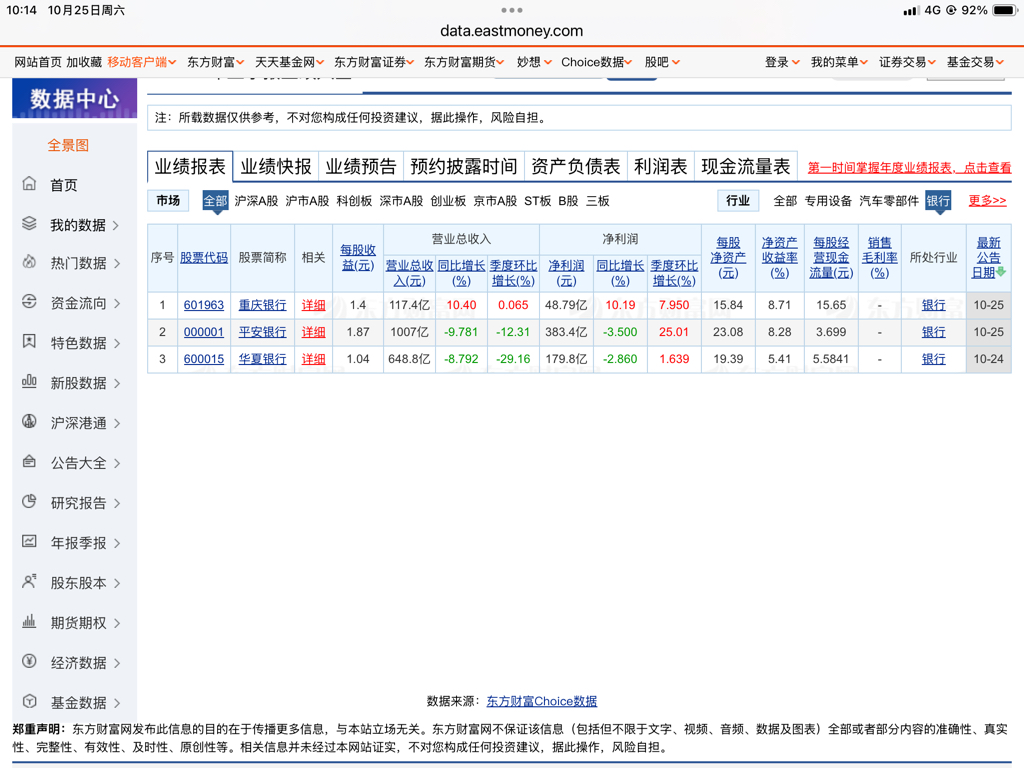Expand 资金流向 sidebar chevron
This screenshot has width=1024, height=768.
click(x=117, y=304)
